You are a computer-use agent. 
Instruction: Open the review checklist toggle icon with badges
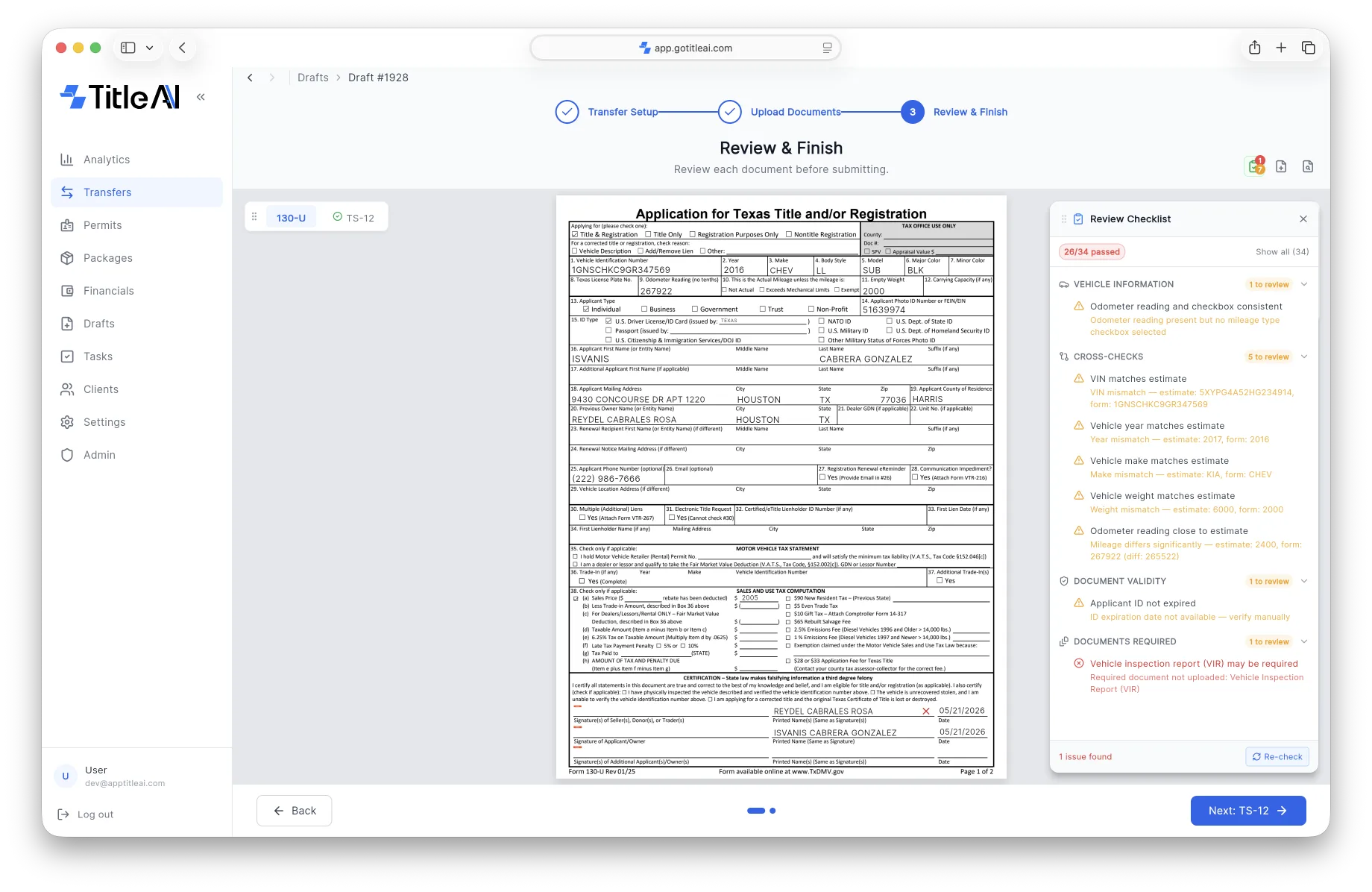(x=1256, y=166)
